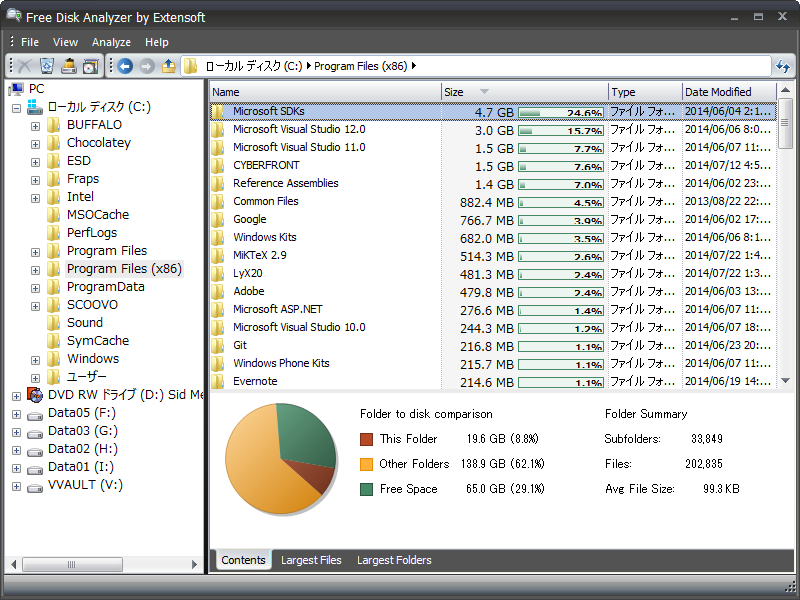Select SCOOVO in the folder tree

92,305
